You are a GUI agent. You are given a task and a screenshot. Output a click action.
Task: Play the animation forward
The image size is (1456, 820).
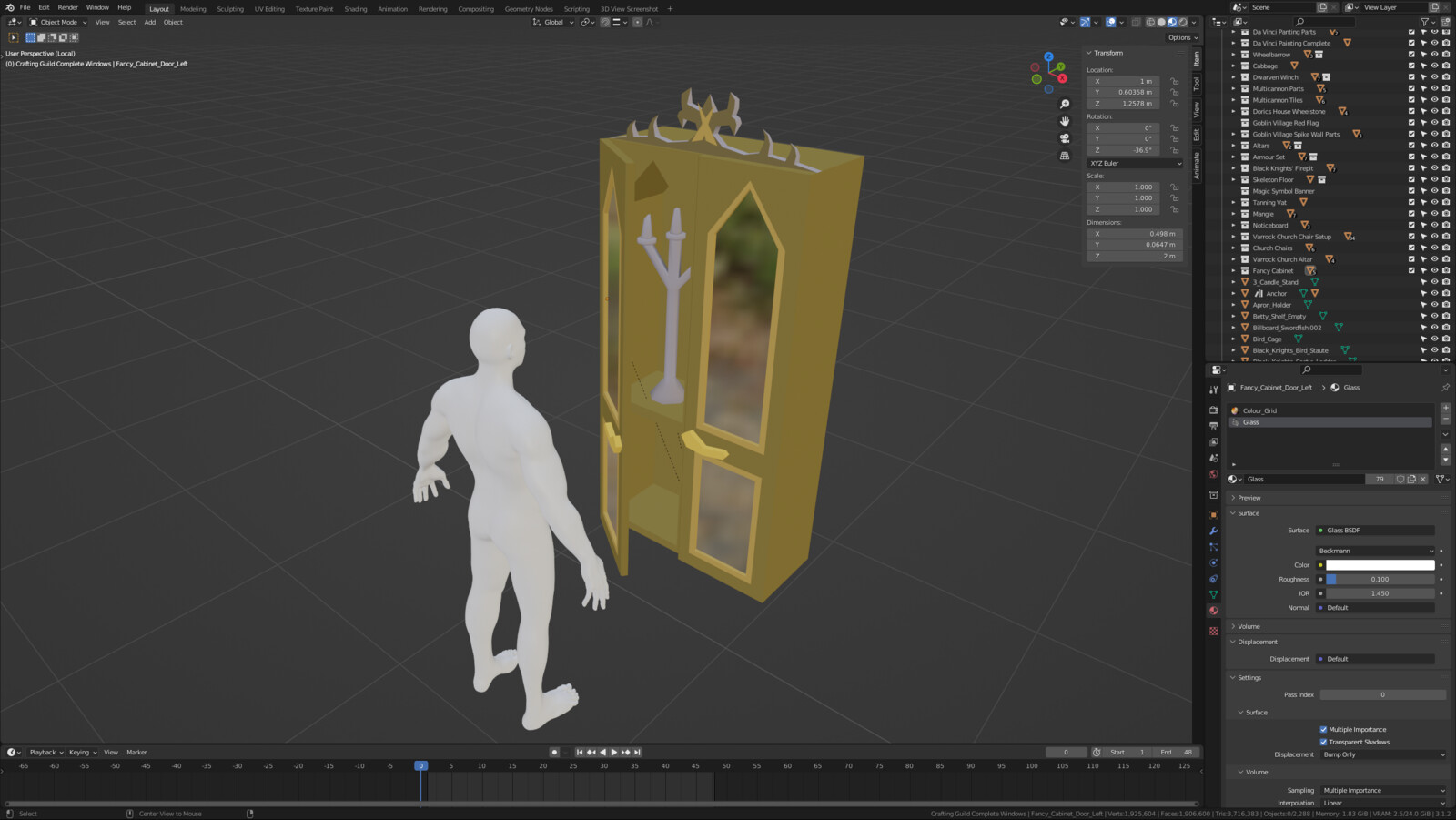pyautogui.click(x=613, y=753)
